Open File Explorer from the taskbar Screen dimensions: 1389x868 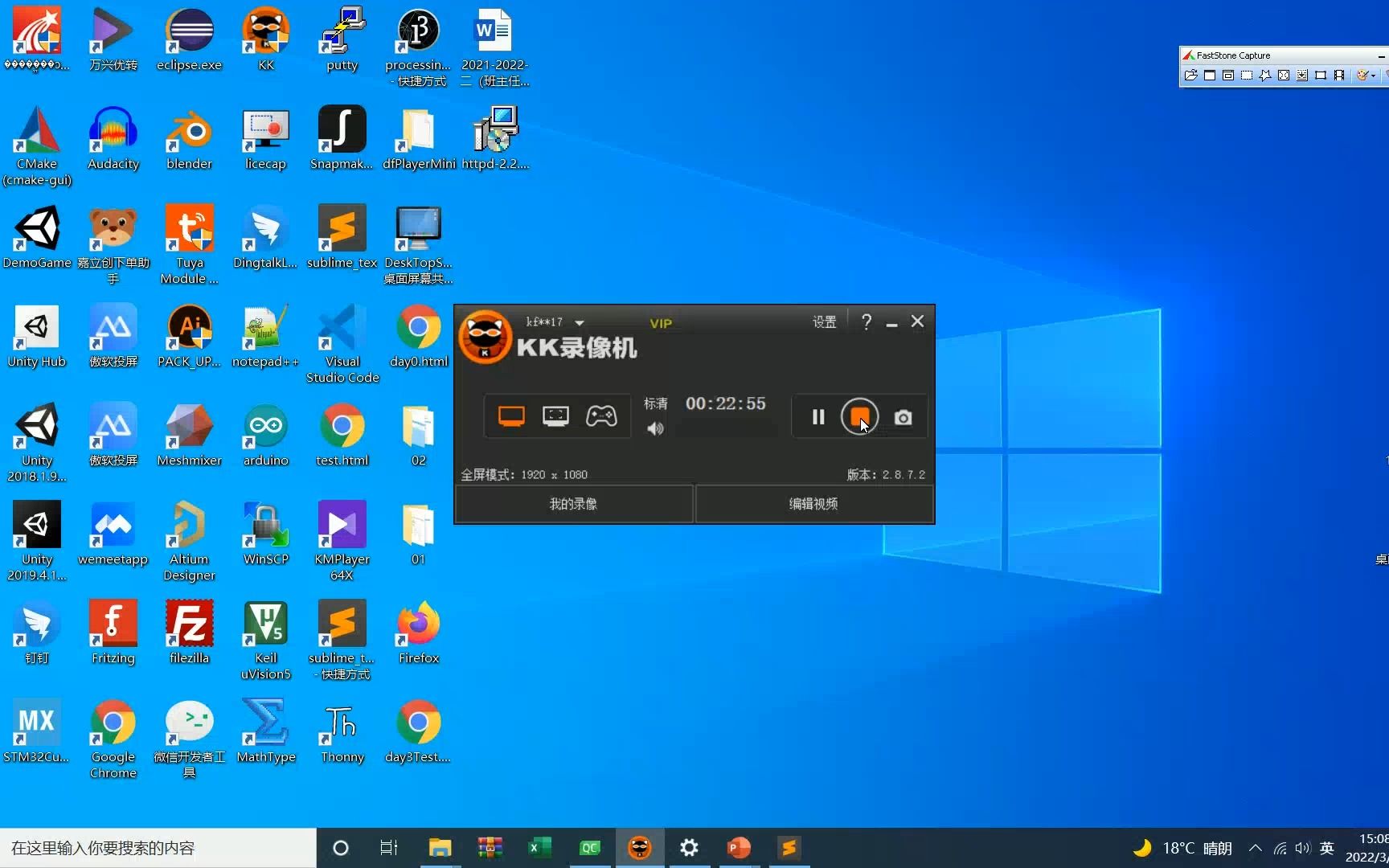tap(440, 848)
